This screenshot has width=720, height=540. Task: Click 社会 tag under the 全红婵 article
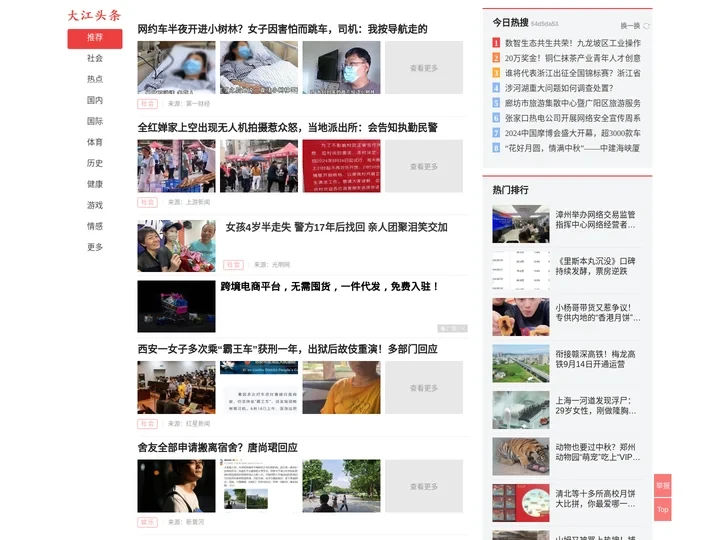click(147, 202)
